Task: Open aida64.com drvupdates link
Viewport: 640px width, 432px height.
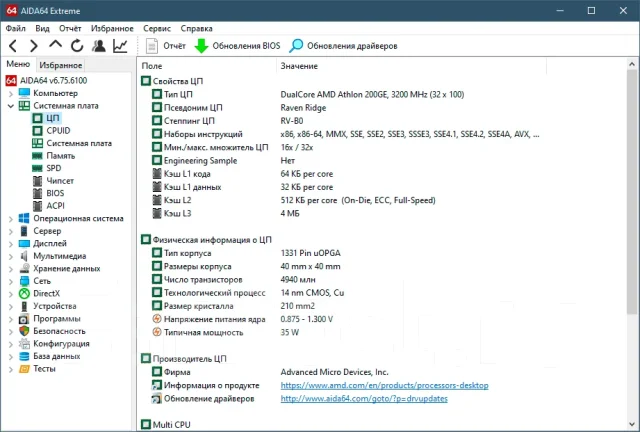Action: 364,399
